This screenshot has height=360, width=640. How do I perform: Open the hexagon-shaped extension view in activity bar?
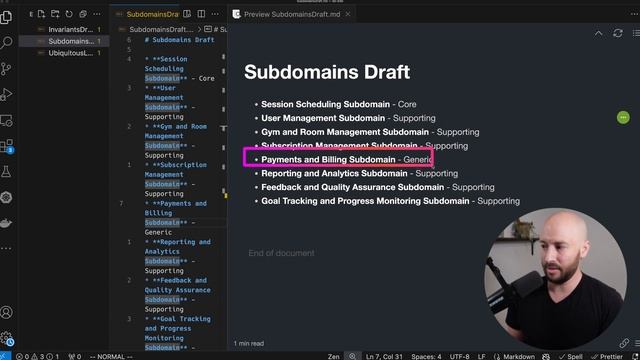[x=6, y=198]
